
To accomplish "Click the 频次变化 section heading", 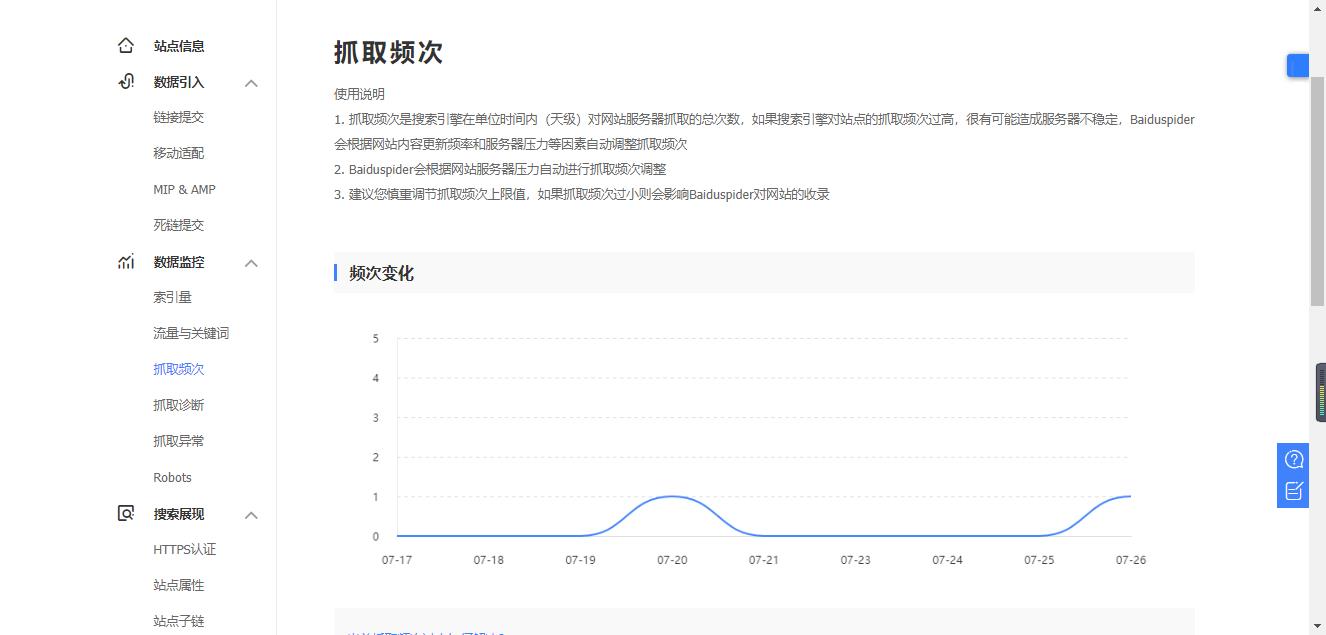I will tap(381, 273).
